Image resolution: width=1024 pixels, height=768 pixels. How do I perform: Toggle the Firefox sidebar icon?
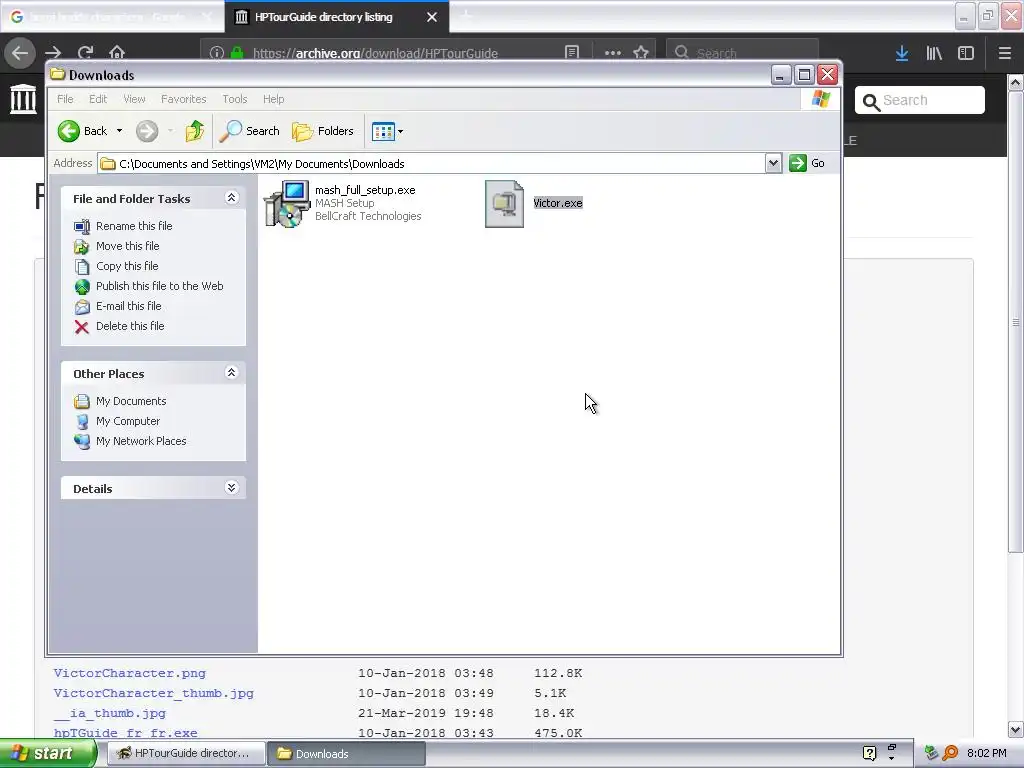point(966,53)
